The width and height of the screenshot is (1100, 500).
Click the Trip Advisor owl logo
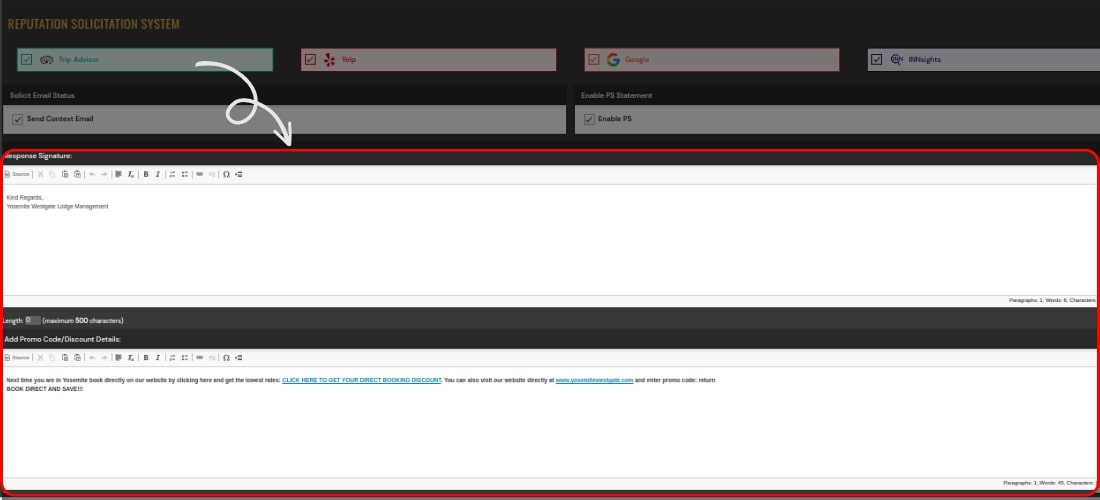47,60
